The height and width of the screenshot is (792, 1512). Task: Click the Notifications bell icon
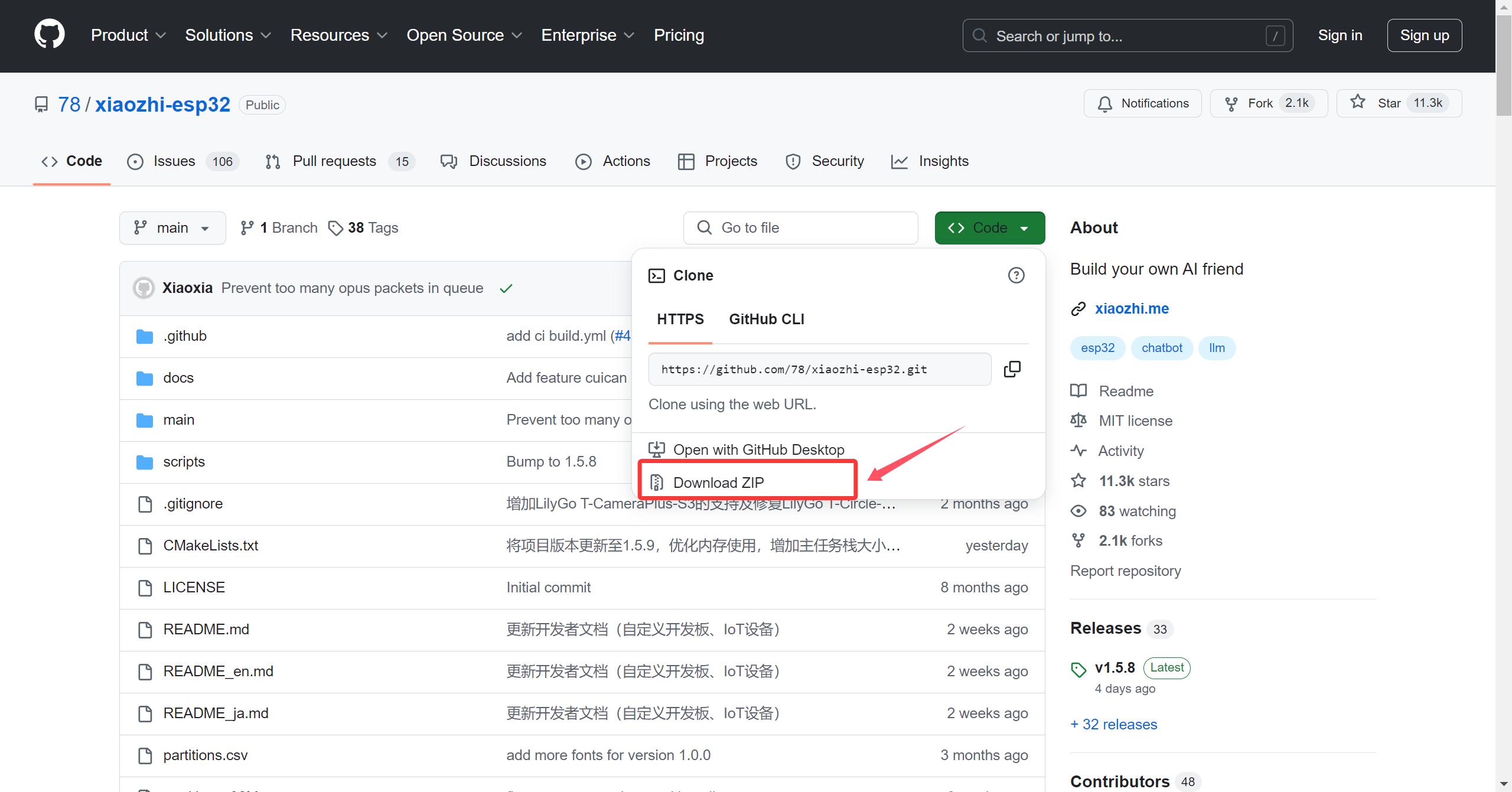click(1104, 104)
